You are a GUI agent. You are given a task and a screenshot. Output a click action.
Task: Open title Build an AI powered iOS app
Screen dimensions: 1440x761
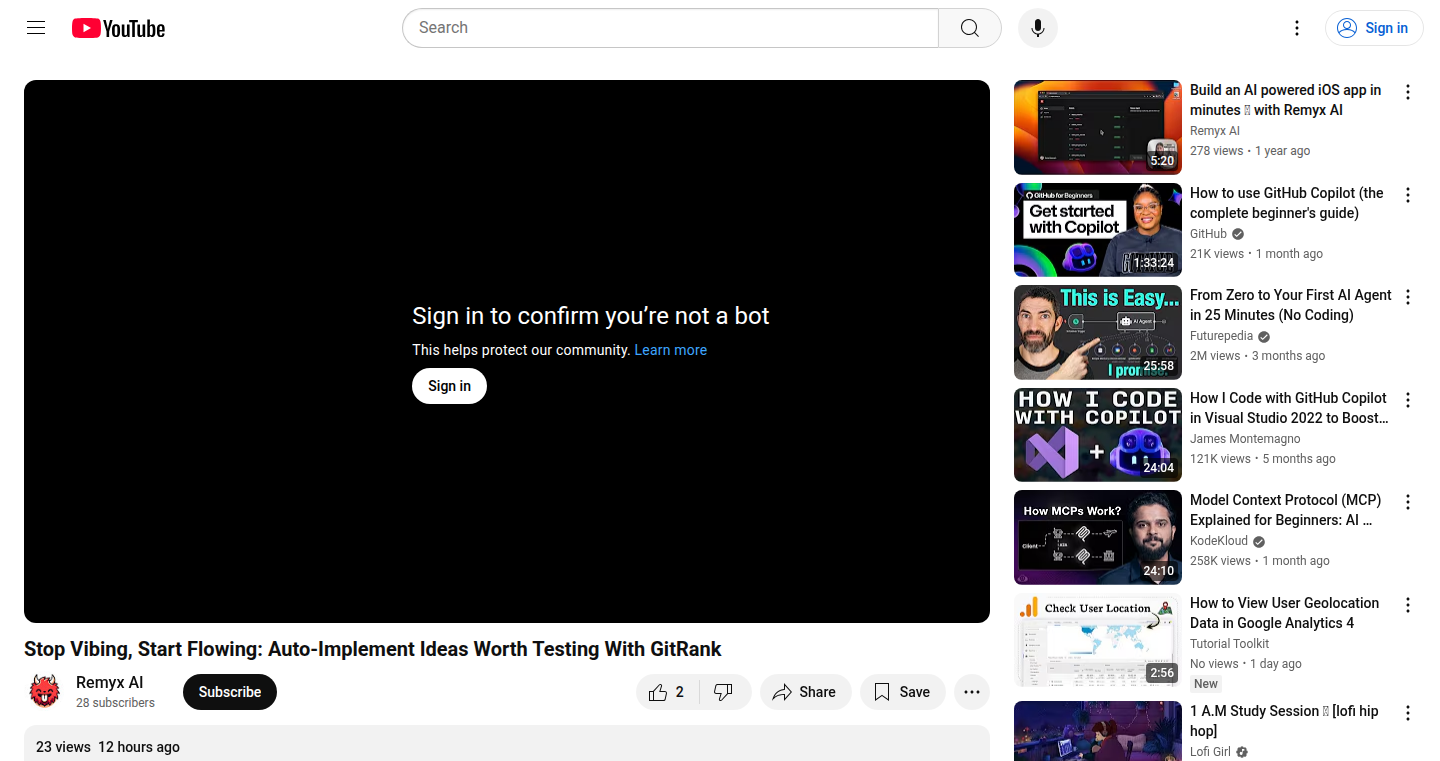1286,100
